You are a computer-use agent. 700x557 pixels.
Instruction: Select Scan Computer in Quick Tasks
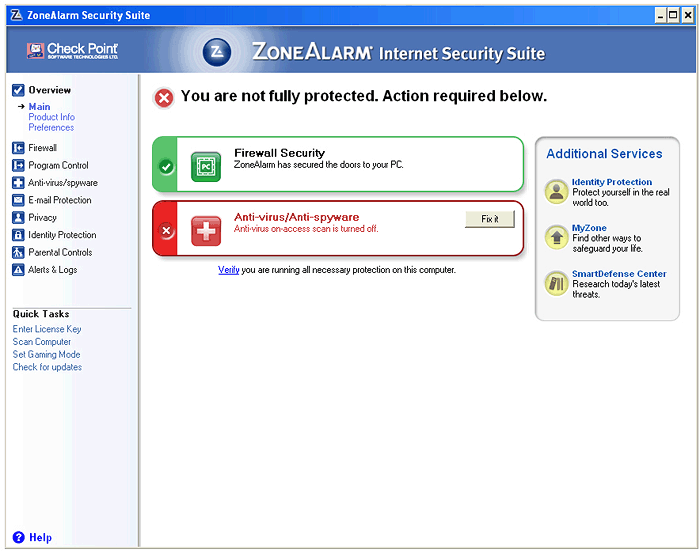pos(42,342)
